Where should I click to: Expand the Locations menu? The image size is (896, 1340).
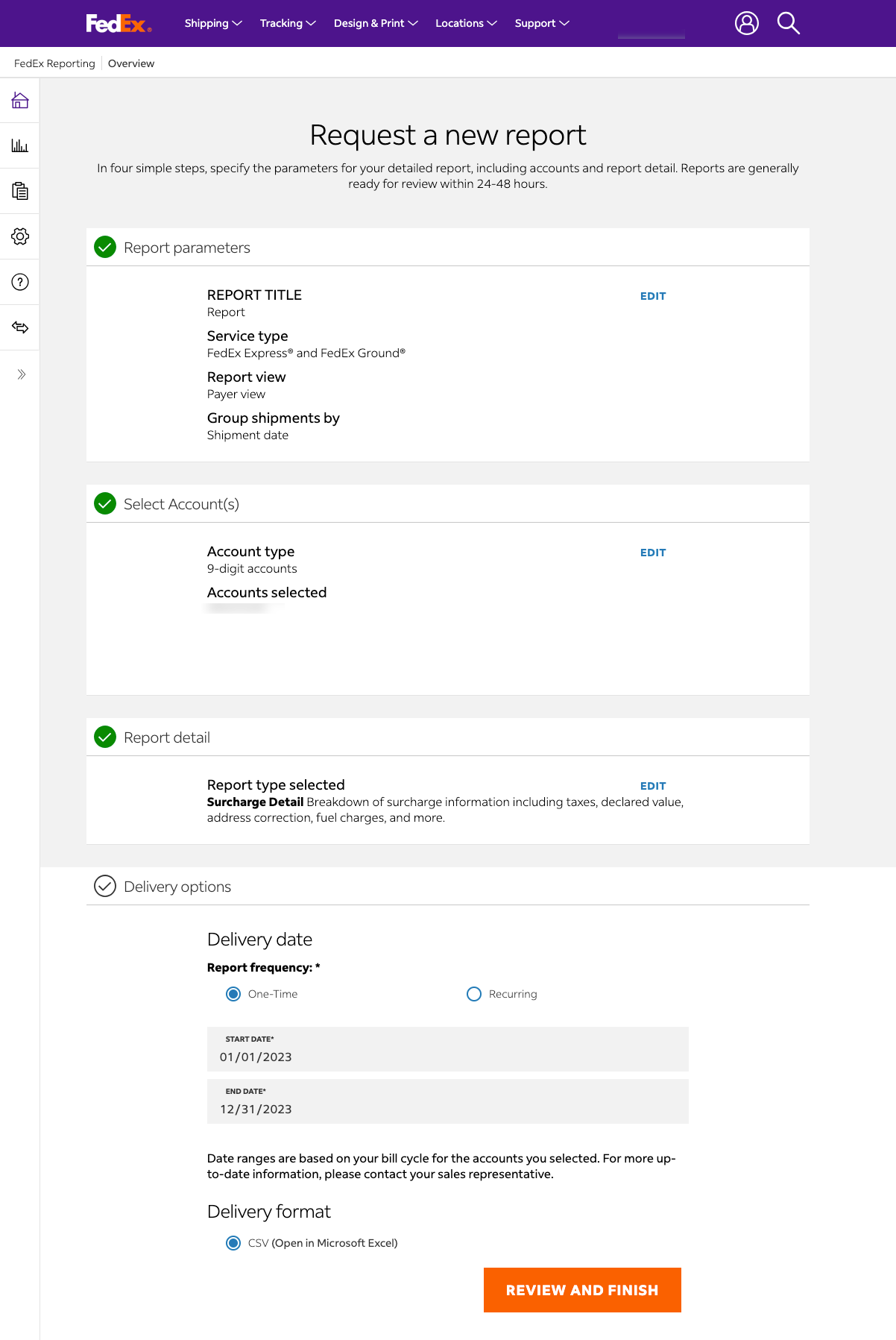[466, 23]
